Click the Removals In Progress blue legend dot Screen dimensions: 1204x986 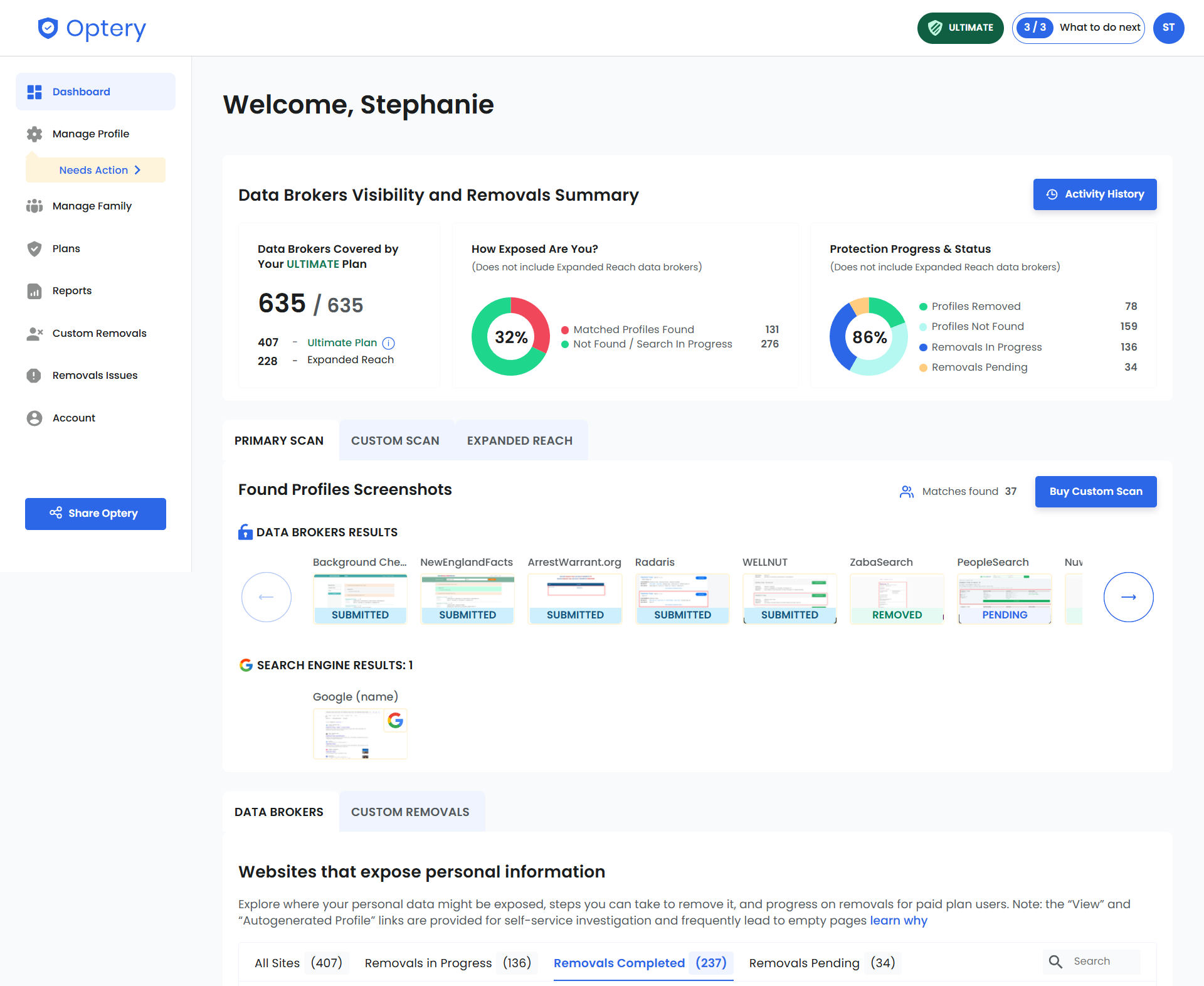[x=923, y=347]
